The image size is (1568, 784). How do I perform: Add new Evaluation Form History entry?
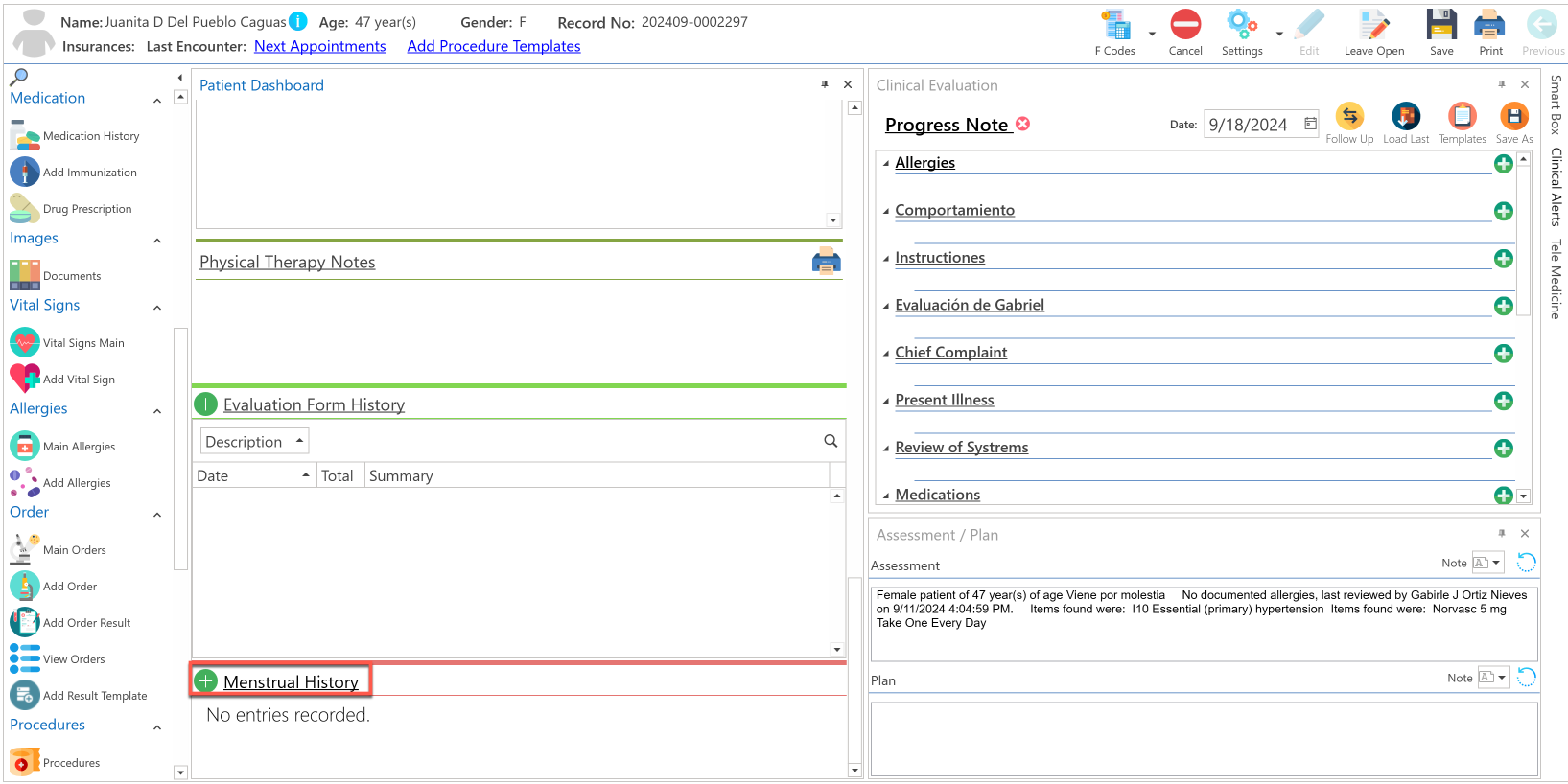205,404
